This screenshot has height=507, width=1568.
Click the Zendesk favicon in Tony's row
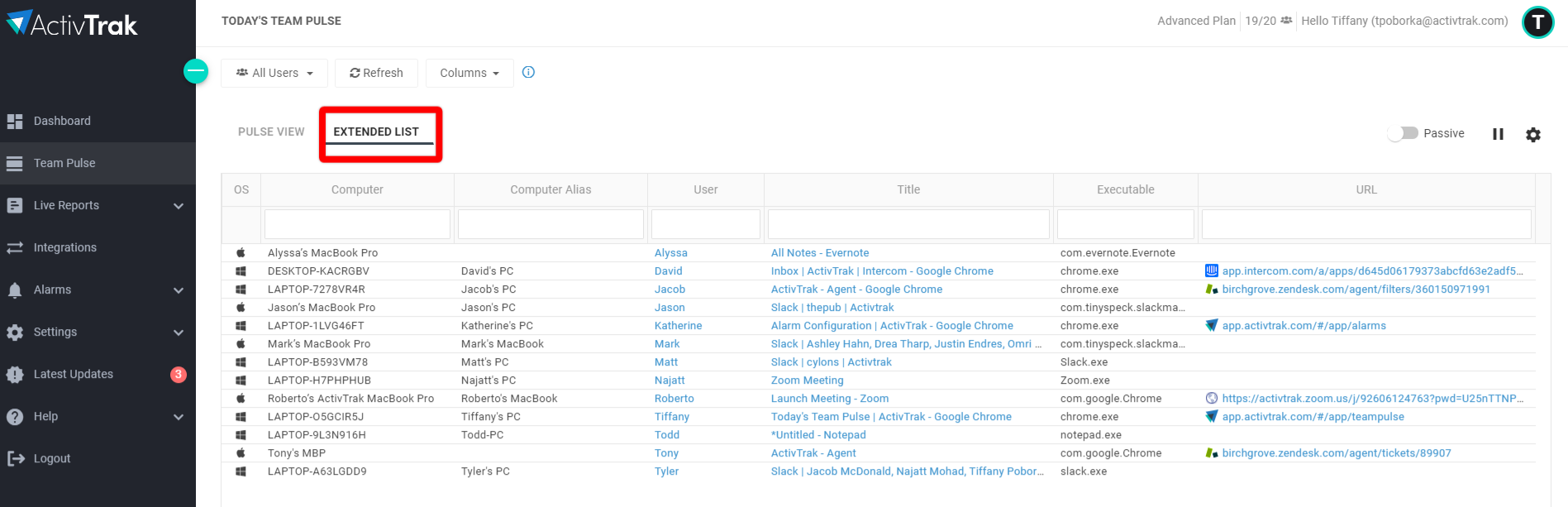tap(1212, 453)
